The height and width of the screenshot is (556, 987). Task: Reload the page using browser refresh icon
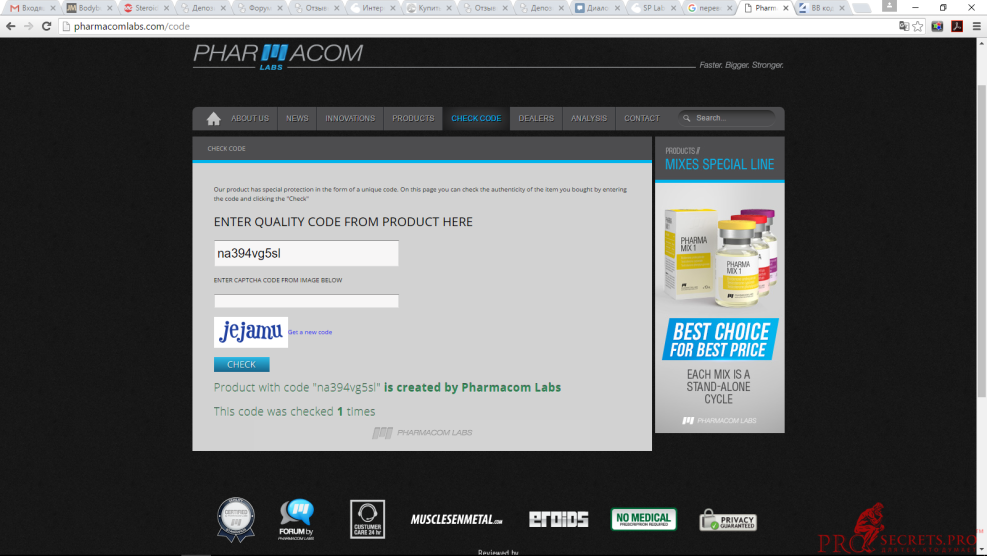[x=46, y=26]
